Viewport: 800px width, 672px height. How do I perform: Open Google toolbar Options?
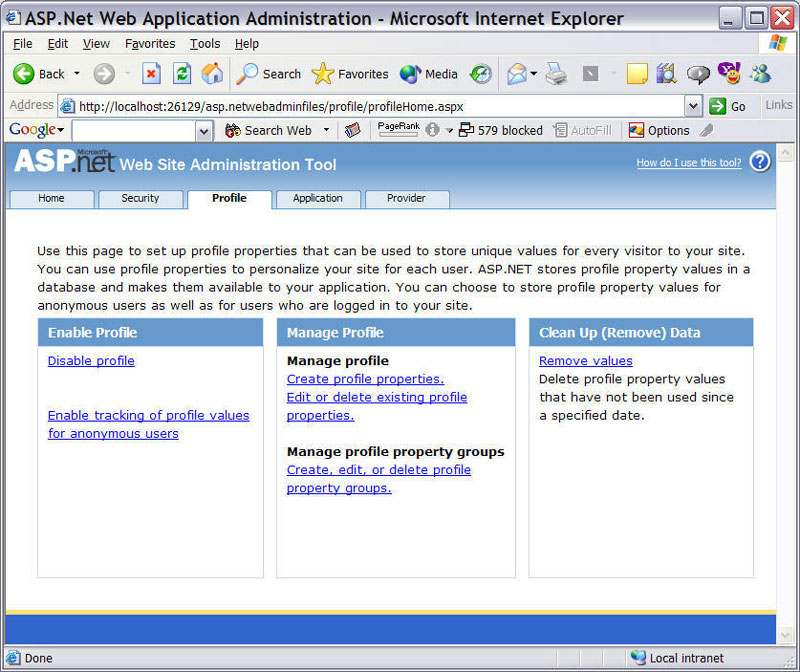(659, 131)
